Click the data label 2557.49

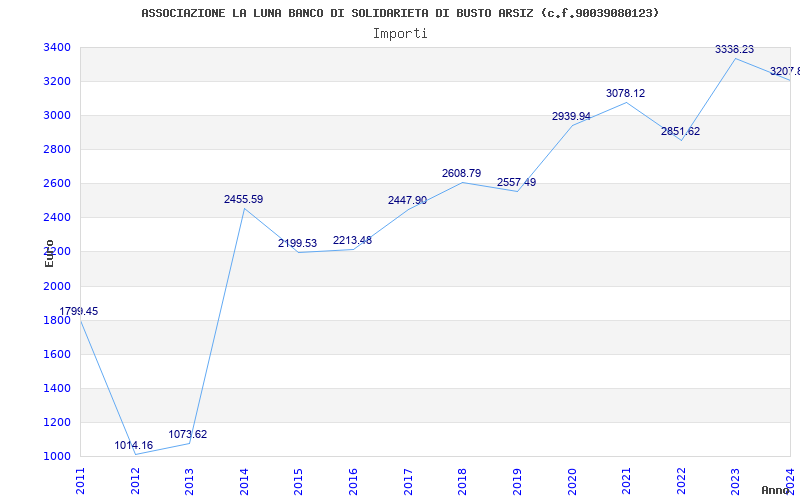[516, 182]
